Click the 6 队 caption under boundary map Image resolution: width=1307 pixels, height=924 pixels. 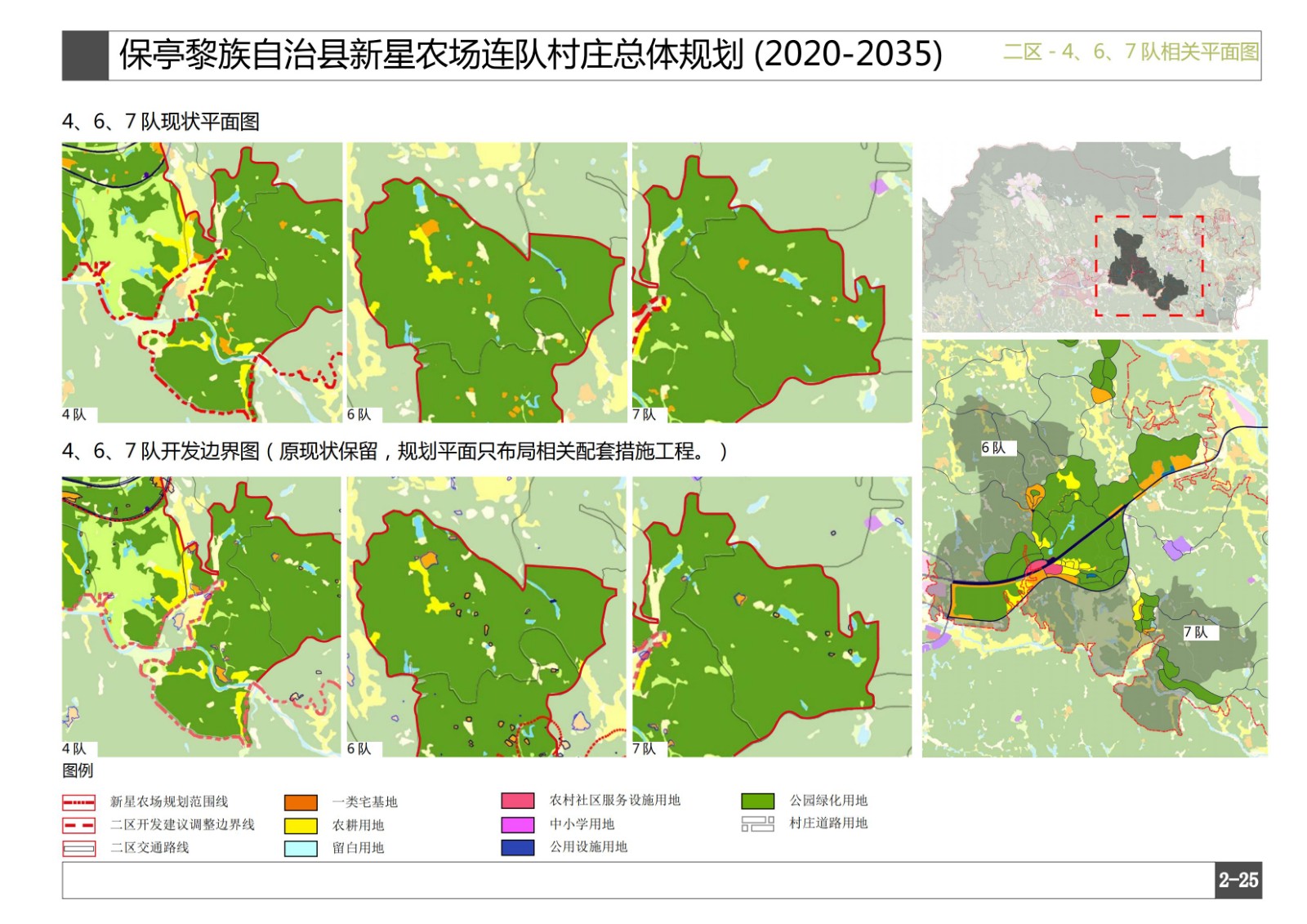click(359, 749)
